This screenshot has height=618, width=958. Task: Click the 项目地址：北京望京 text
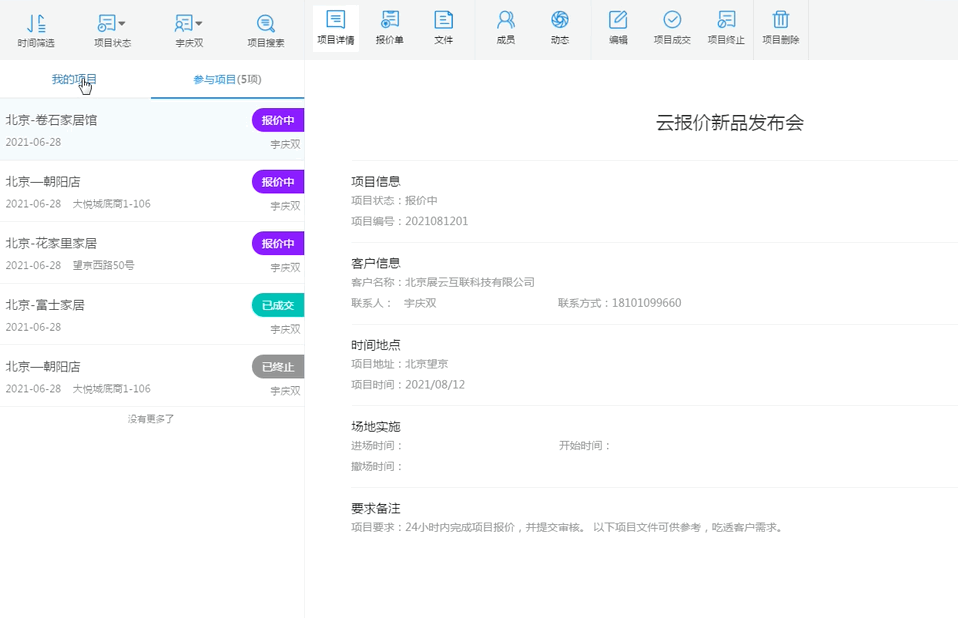[x=400, y=364]
